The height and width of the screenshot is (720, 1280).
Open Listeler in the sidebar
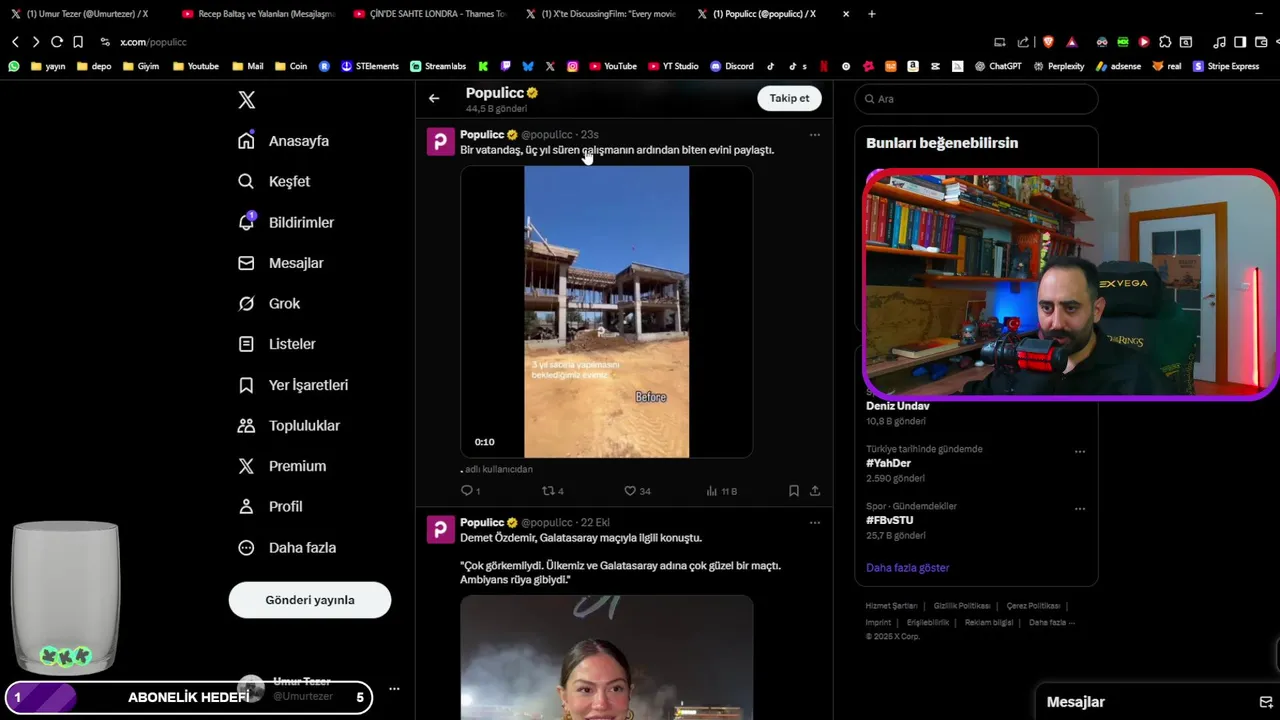point(276,344)
